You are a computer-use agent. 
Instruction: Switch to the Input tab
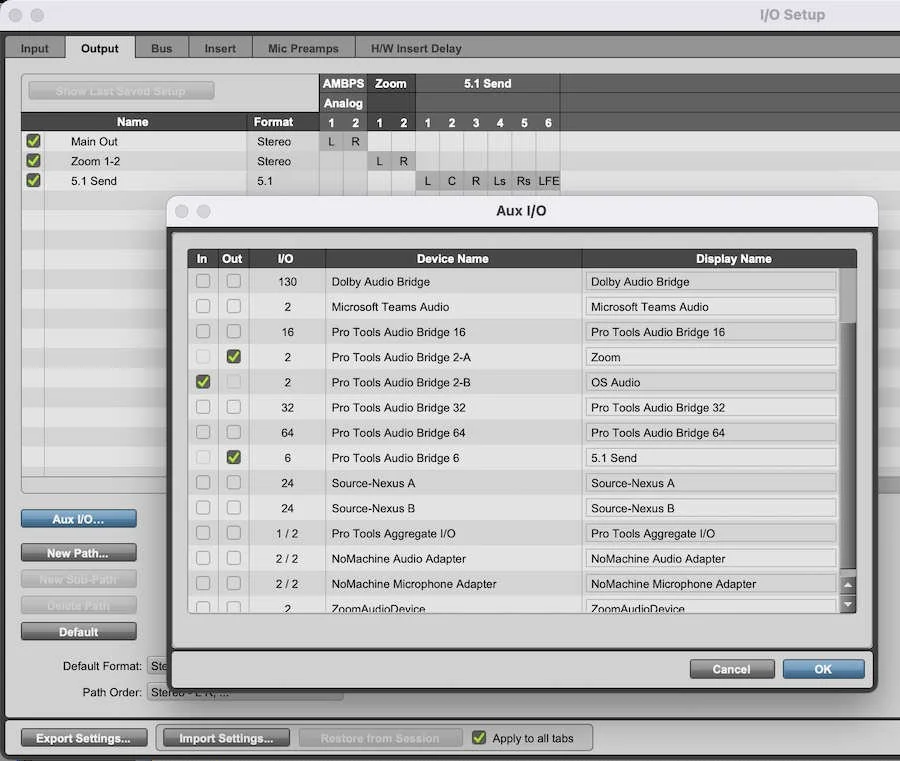click(34, 47)
